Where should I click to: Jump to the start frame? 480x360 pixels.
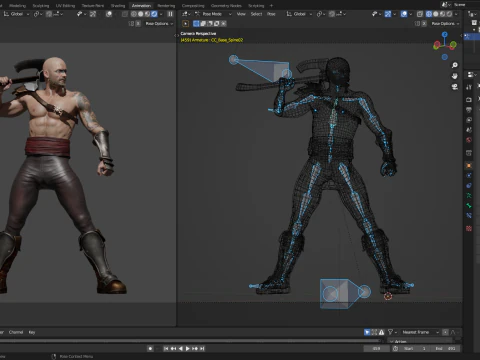pos(166,349)
